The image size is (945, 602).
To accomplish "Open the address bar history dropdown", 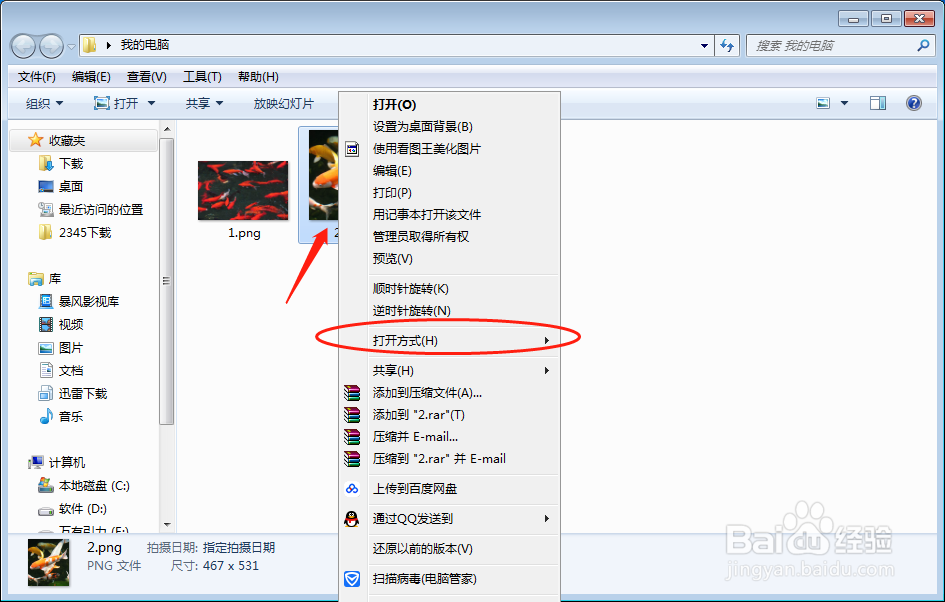I will pos(704,45).
